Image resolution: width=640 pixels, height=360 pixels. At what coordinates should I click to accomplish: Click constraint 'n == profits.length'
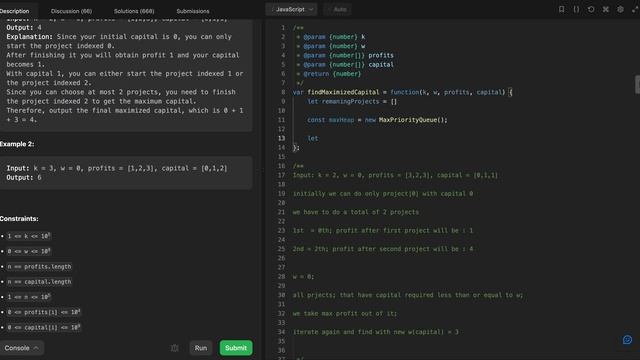(x=39, y=267)
